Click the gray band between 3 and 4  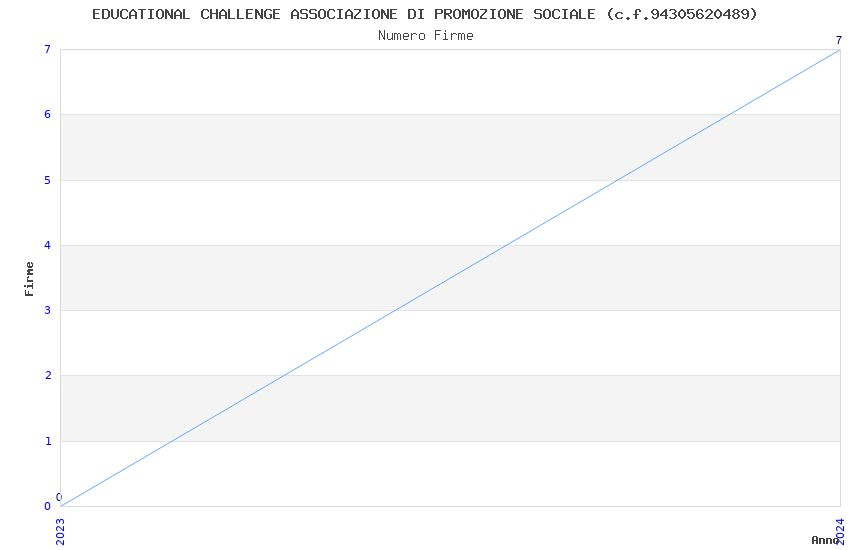tap(250, 277)
